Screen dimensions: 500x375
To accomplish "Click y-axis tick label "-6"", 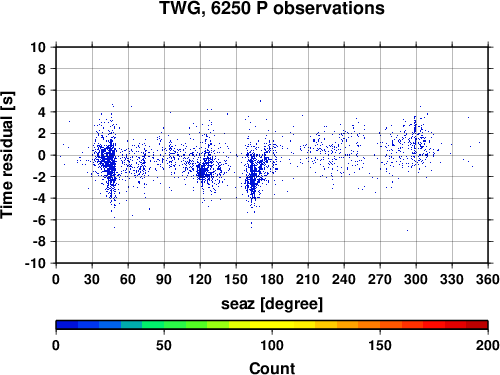I will tap(39, 220).
